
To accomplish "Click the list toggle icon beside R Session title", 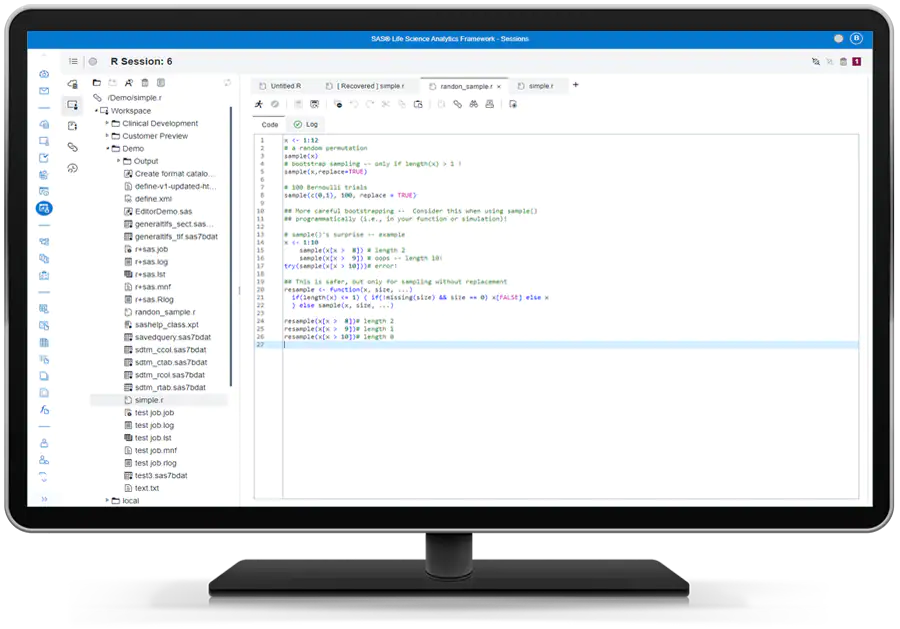I will 73,61.
